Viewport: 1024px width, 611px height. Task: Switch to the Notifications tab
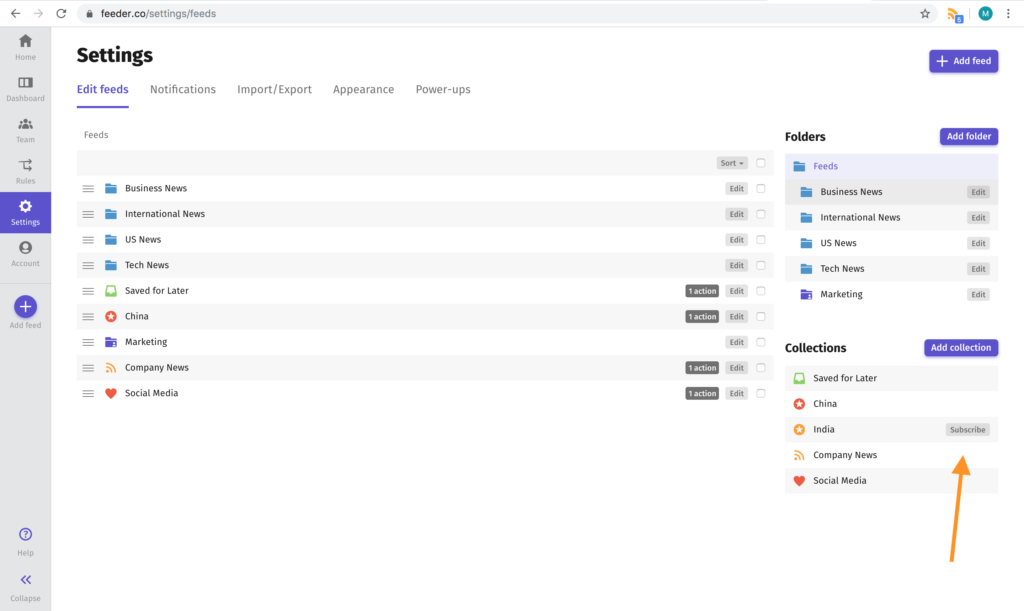point(183,89)
